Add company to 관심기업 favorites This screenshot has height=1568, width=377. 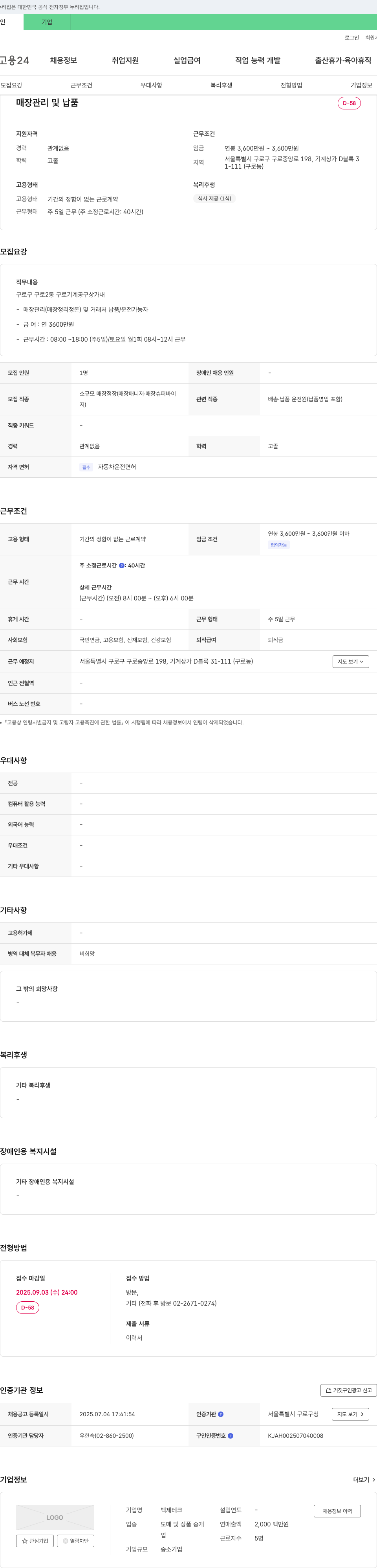tap(35, 1541)
